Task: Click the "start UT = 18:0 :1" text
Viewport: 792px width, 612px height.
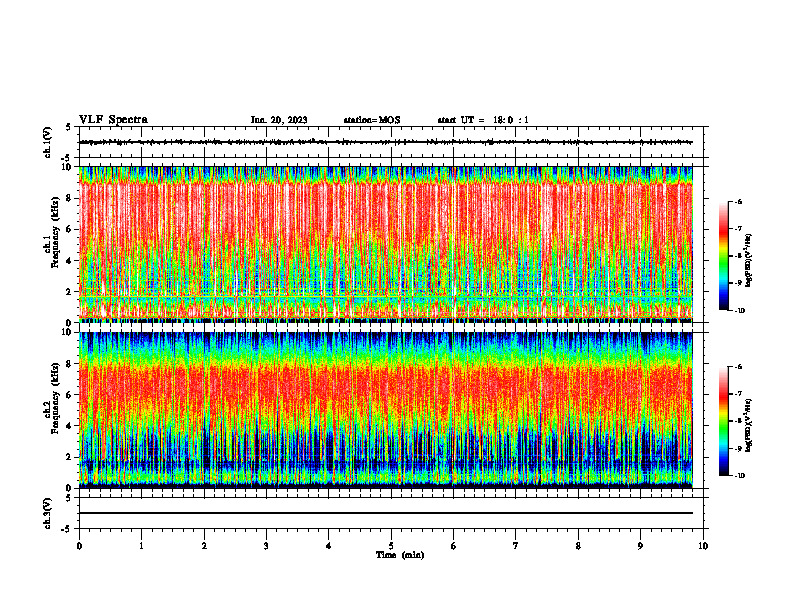Action: [x=483, y=120]
